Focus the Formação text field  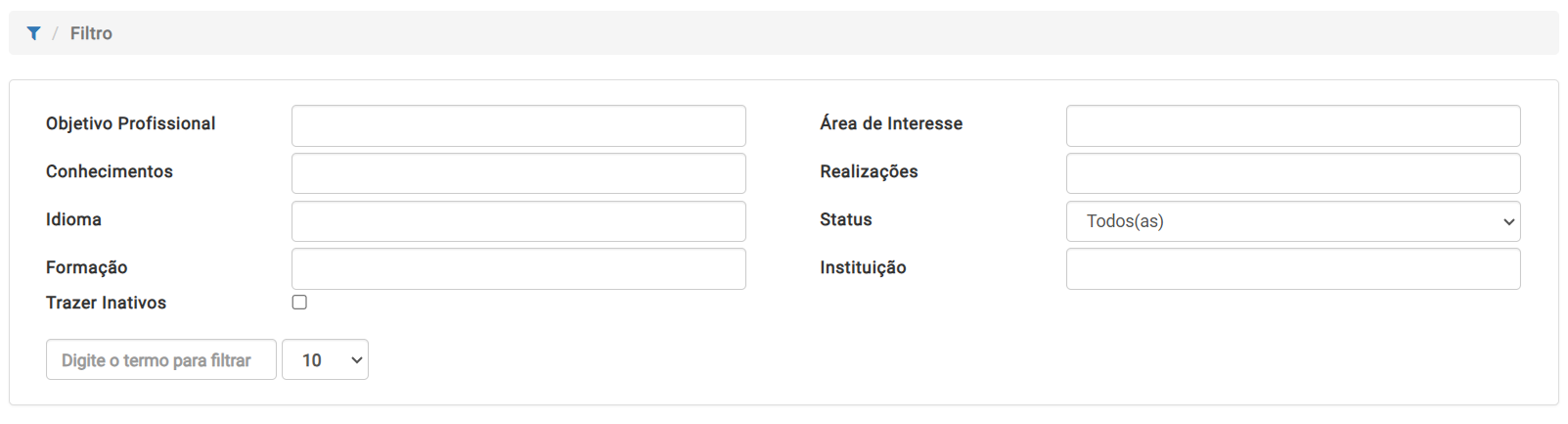(x=518, y=269)
